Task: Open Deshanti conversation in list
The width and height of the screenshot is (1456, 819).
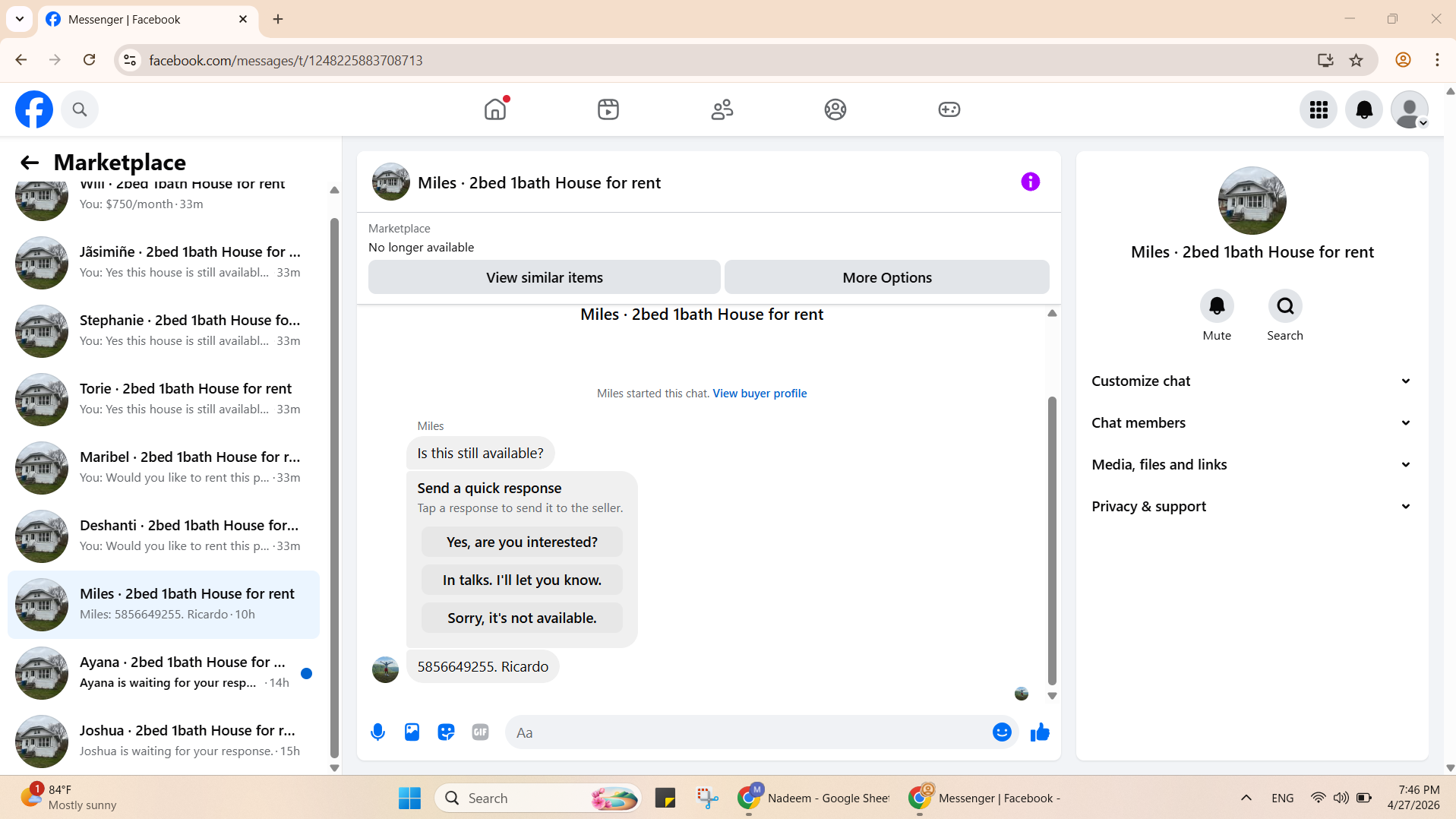Action: 163,536
